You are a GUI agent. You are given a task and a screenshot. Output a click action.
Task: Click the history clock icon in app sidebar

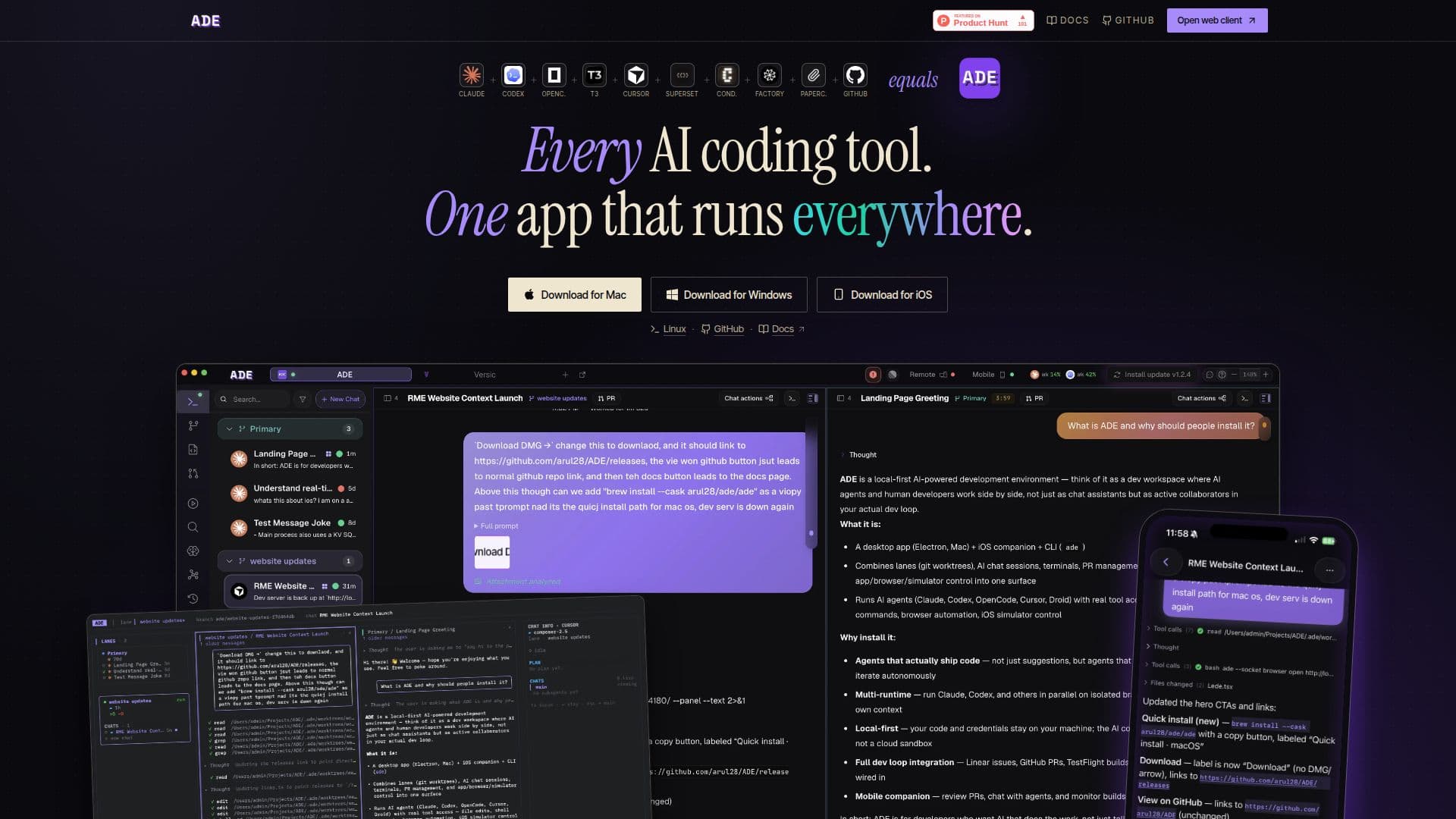tap(193, 598)
